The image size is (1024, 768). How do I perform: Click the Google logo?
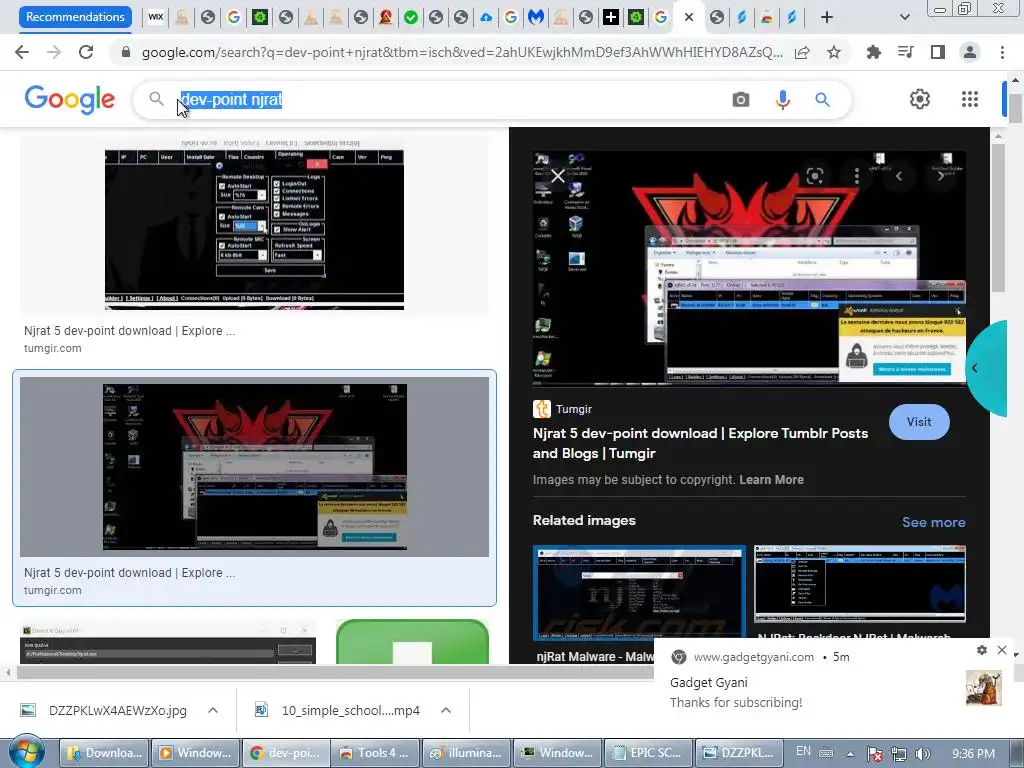click(x=70, y=99)
